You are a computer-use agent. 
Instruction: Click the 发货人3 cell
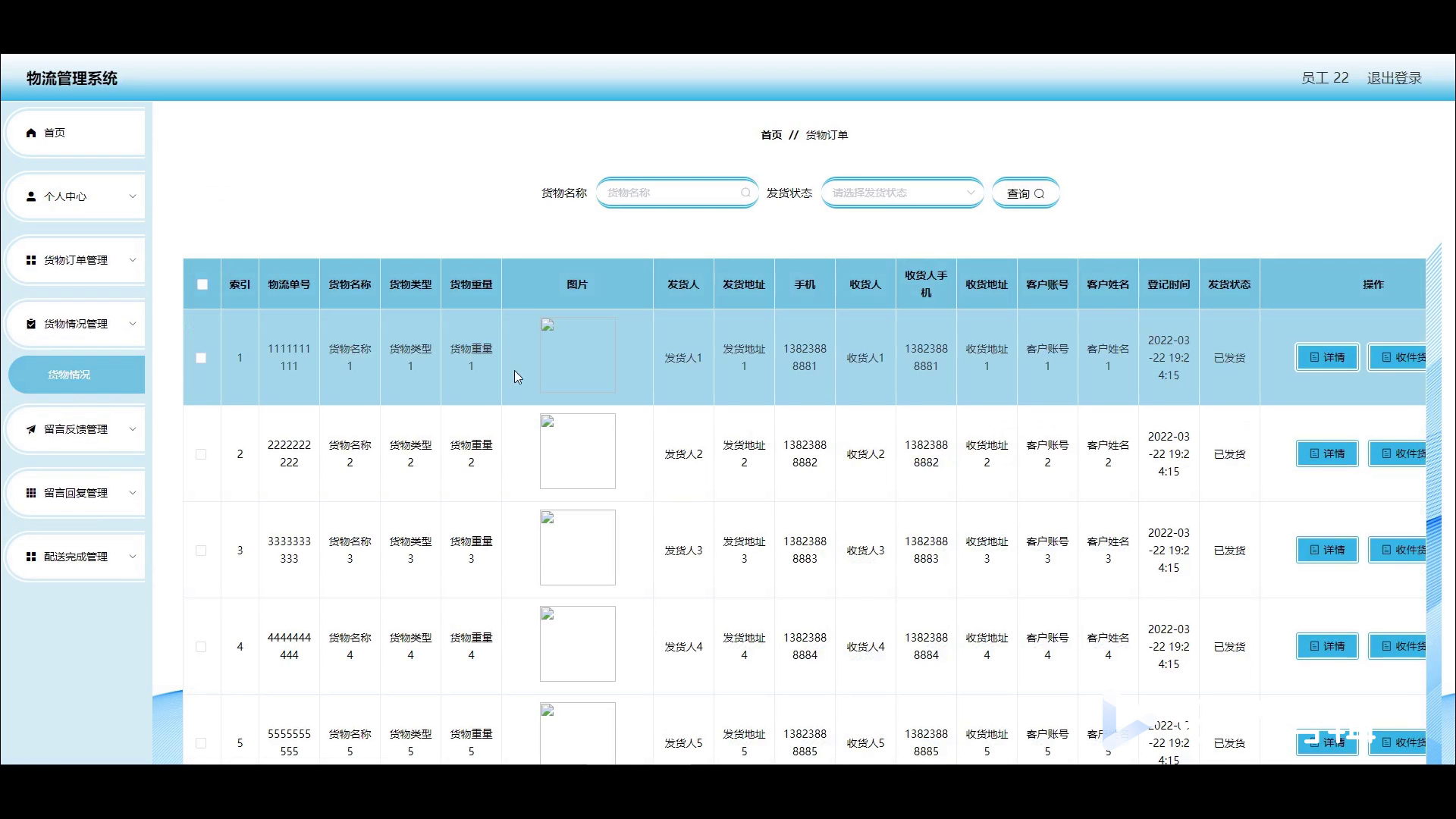pyautogui.click(x=683, y=551)
